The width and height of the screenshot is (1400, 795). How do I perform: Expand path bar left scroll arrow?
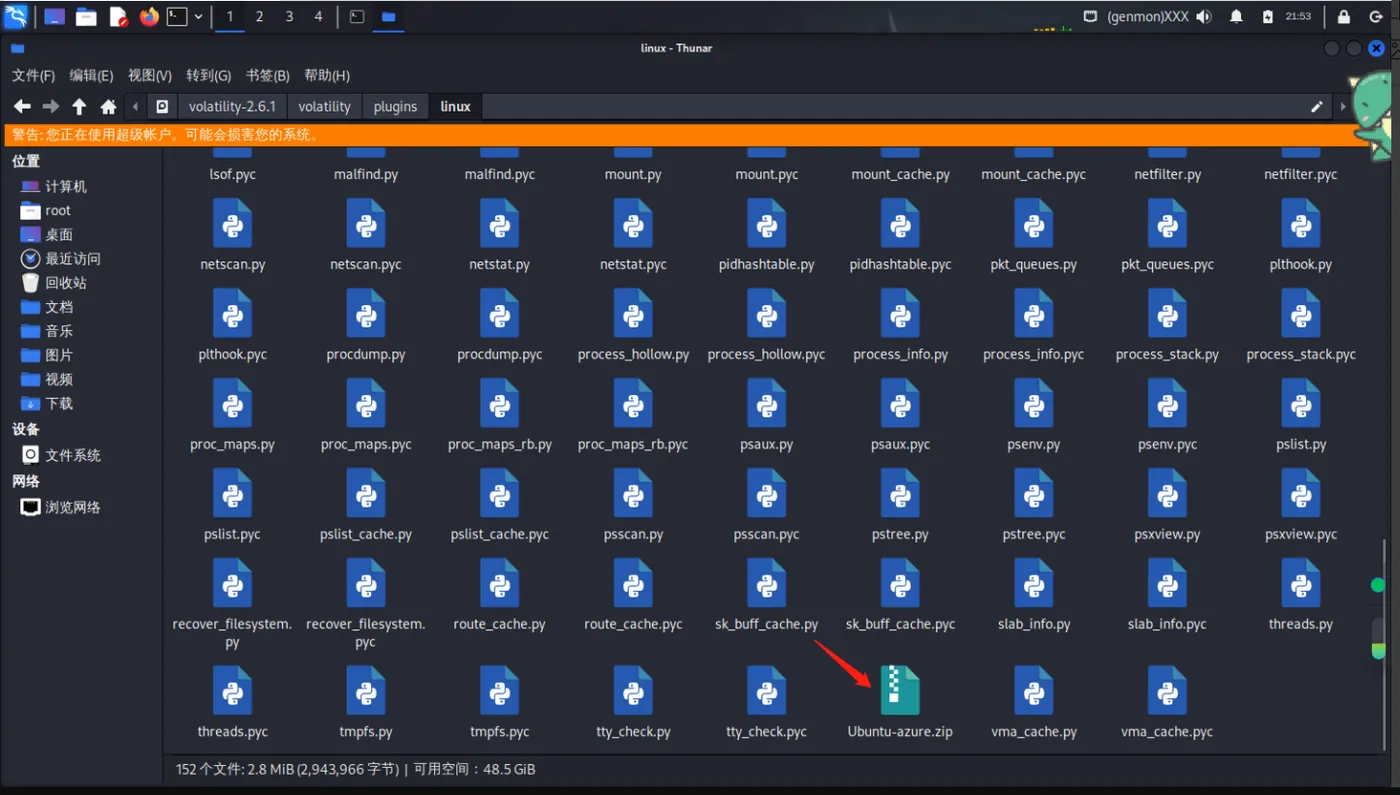coord(136,106)
